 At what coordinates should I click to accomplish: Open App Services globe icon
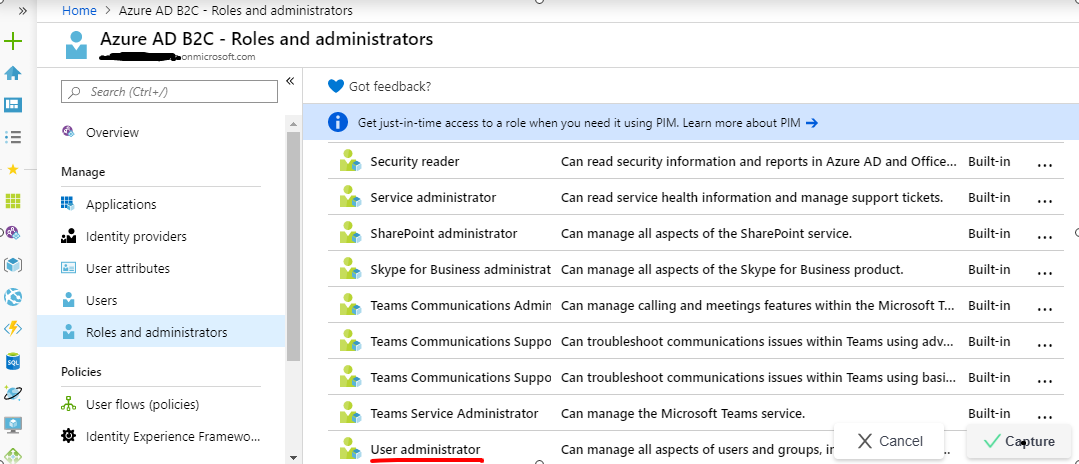click(x=13, y=297)
